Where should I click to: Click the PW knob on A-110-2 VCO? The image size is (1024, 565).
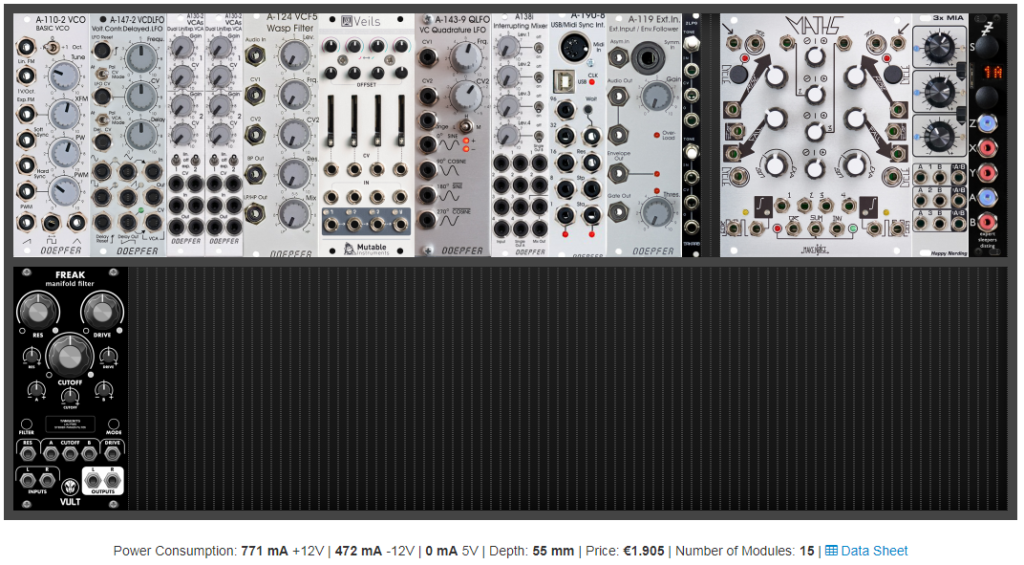(x=63, y=153)
